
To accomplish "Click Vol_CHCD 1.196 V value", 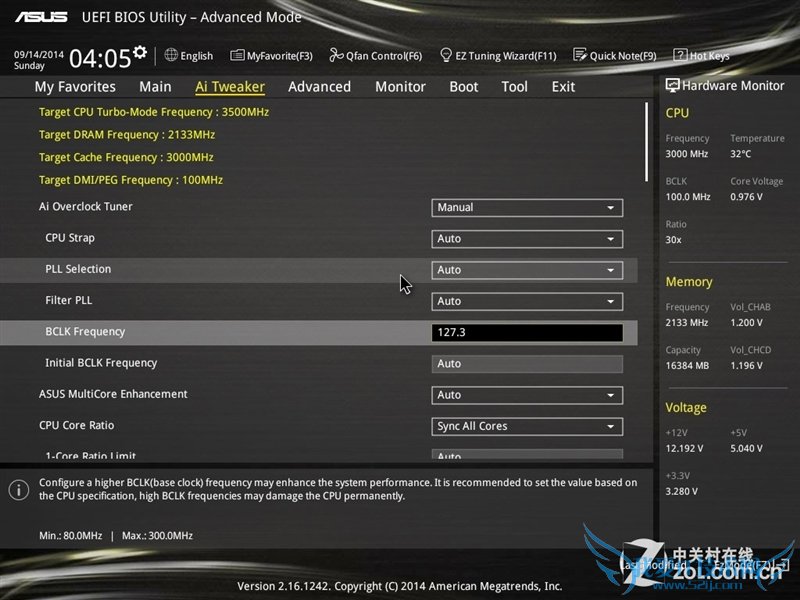I will pyautogui.click(x=746, y=366).
